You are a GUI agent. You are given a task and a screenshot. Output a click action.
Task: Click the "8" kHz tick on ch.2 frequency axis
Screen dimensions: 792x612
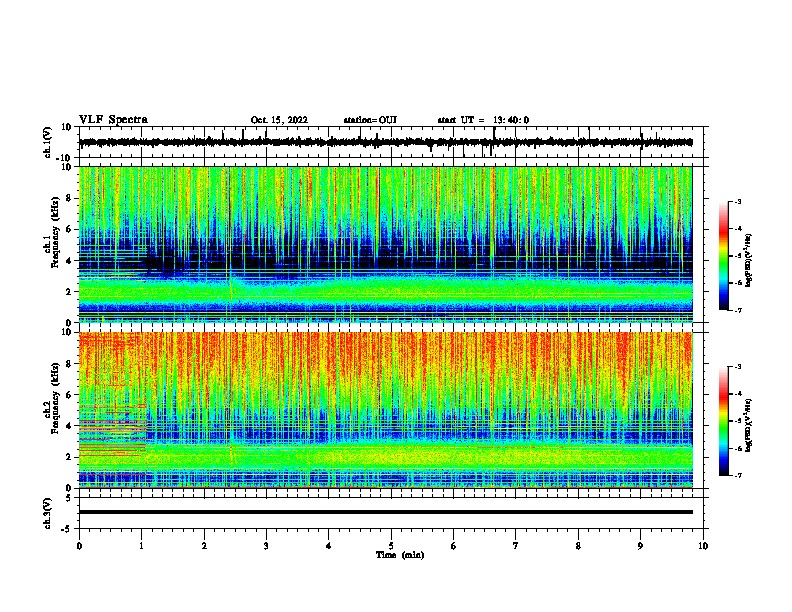tap(69, 364)
